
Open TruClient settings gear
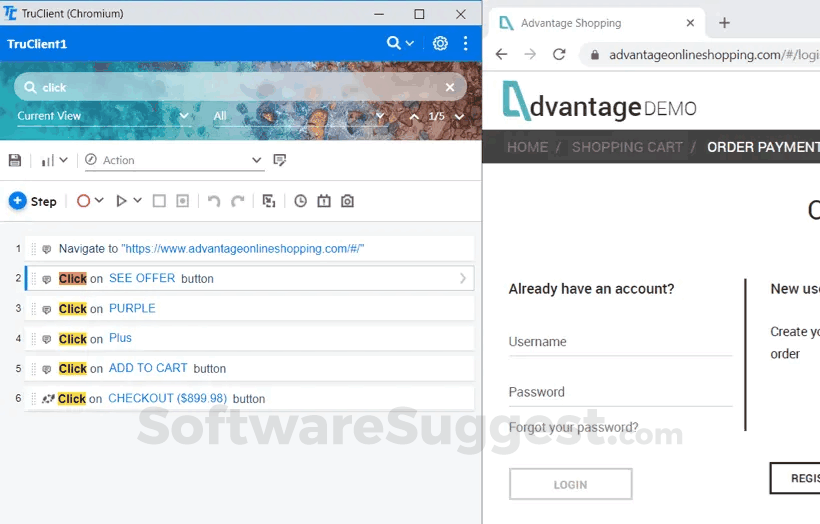pos(440,43)
